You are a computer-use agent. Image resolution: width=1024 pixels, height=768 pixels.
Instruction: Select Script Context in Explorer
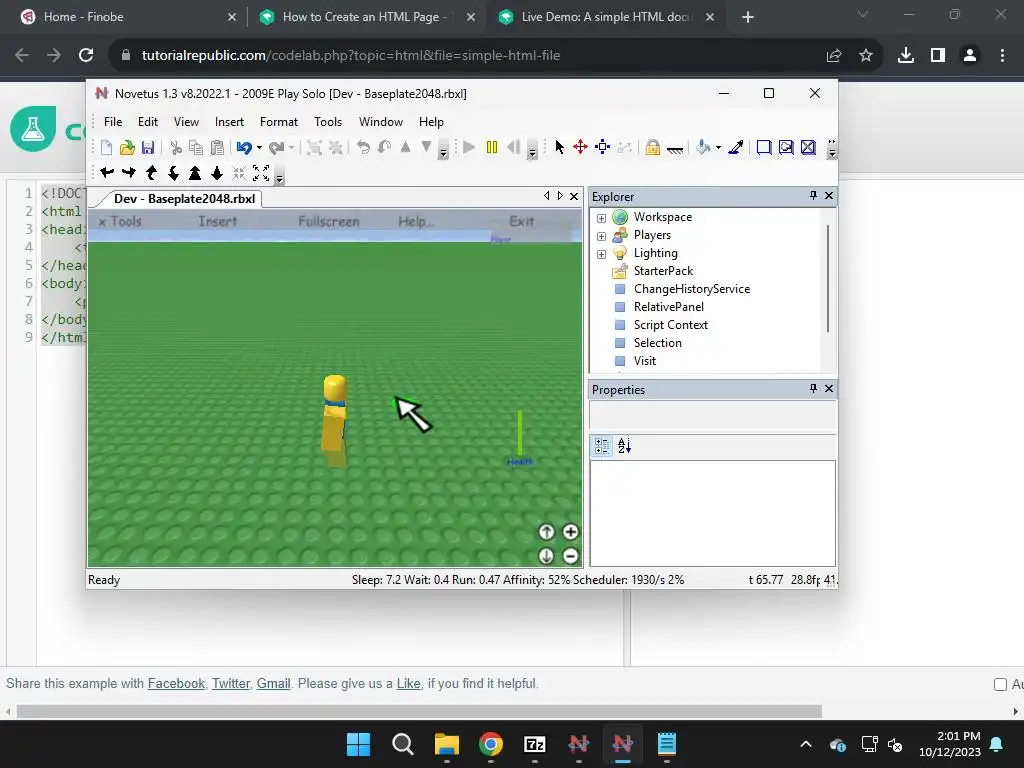point(670,325)
